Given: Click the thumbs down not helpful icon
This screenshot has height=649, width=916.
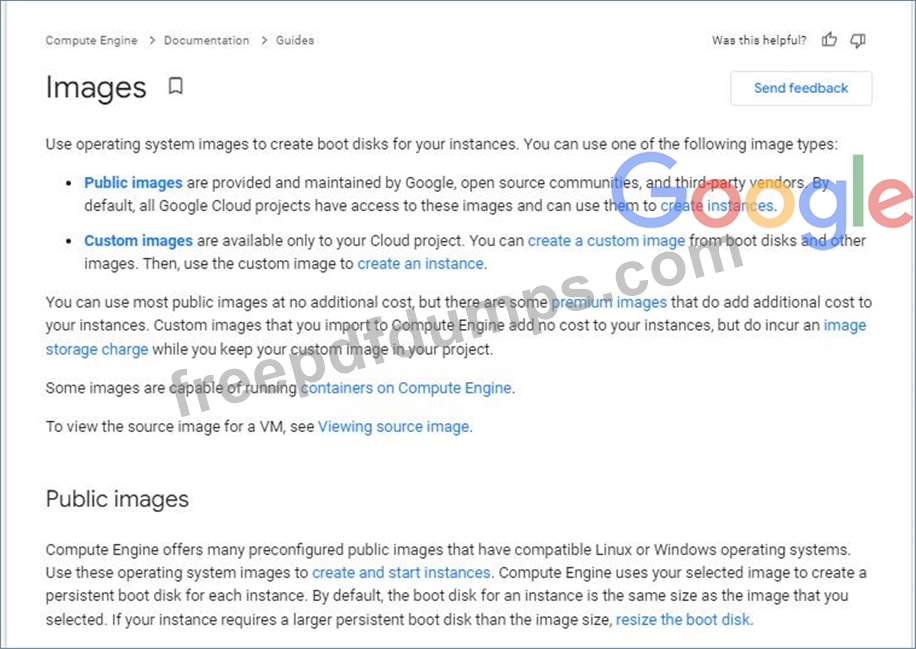Looking at the screenshot, I should click(x=858, y=40).
